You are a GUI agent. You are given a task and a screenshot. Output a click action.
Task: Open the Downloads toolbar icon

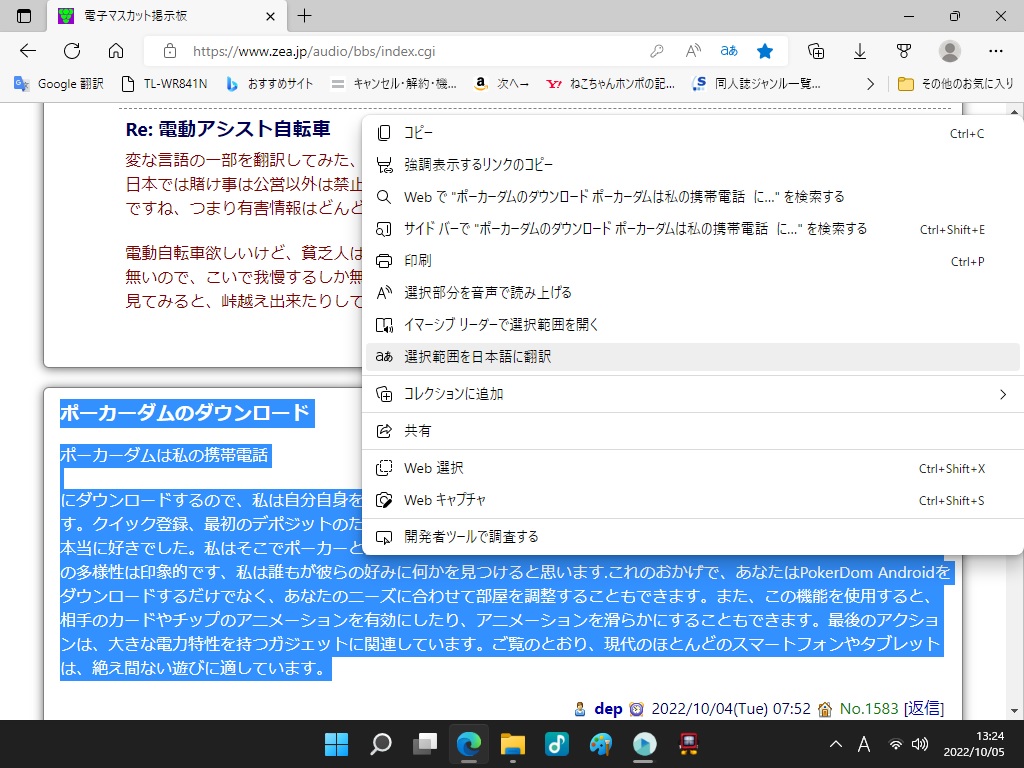(860, 51)
